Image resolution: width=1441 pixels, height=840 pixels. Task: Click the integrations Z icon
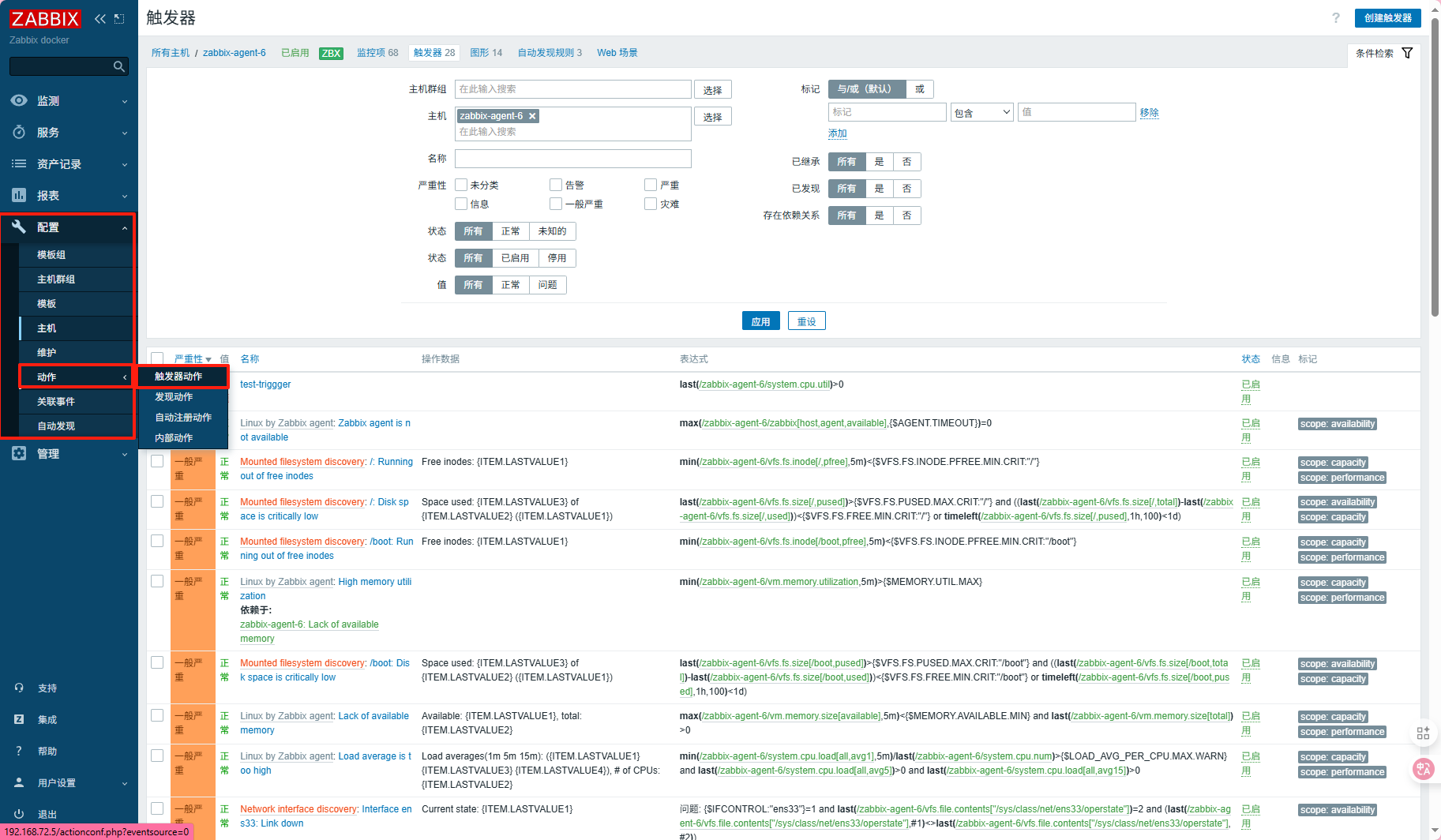[x=19, y=719]
